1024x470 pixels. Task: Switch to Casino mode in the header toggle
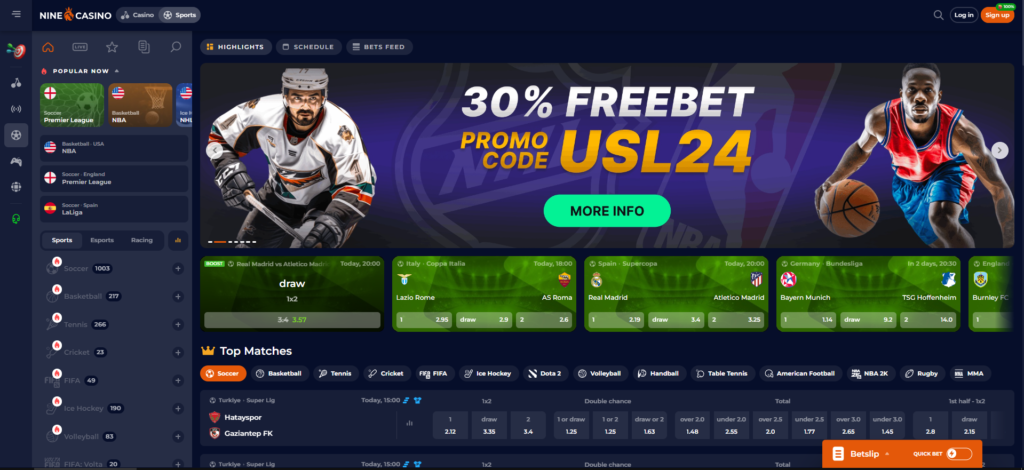coord(138,15)
